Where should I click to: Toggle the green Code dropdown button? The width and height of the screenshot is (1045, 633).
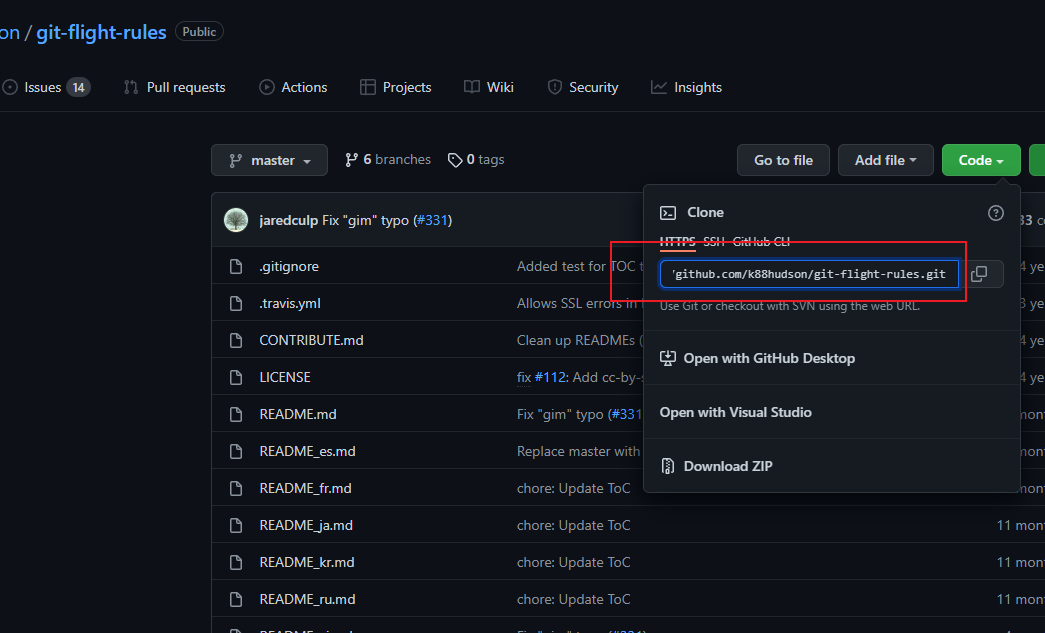(981, 160)
